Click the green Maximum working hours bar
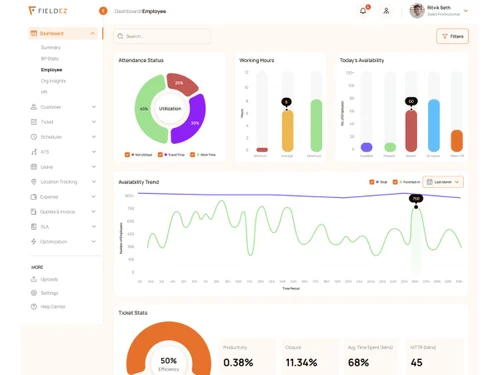500x375 pixels. click(x=316, y=126)
